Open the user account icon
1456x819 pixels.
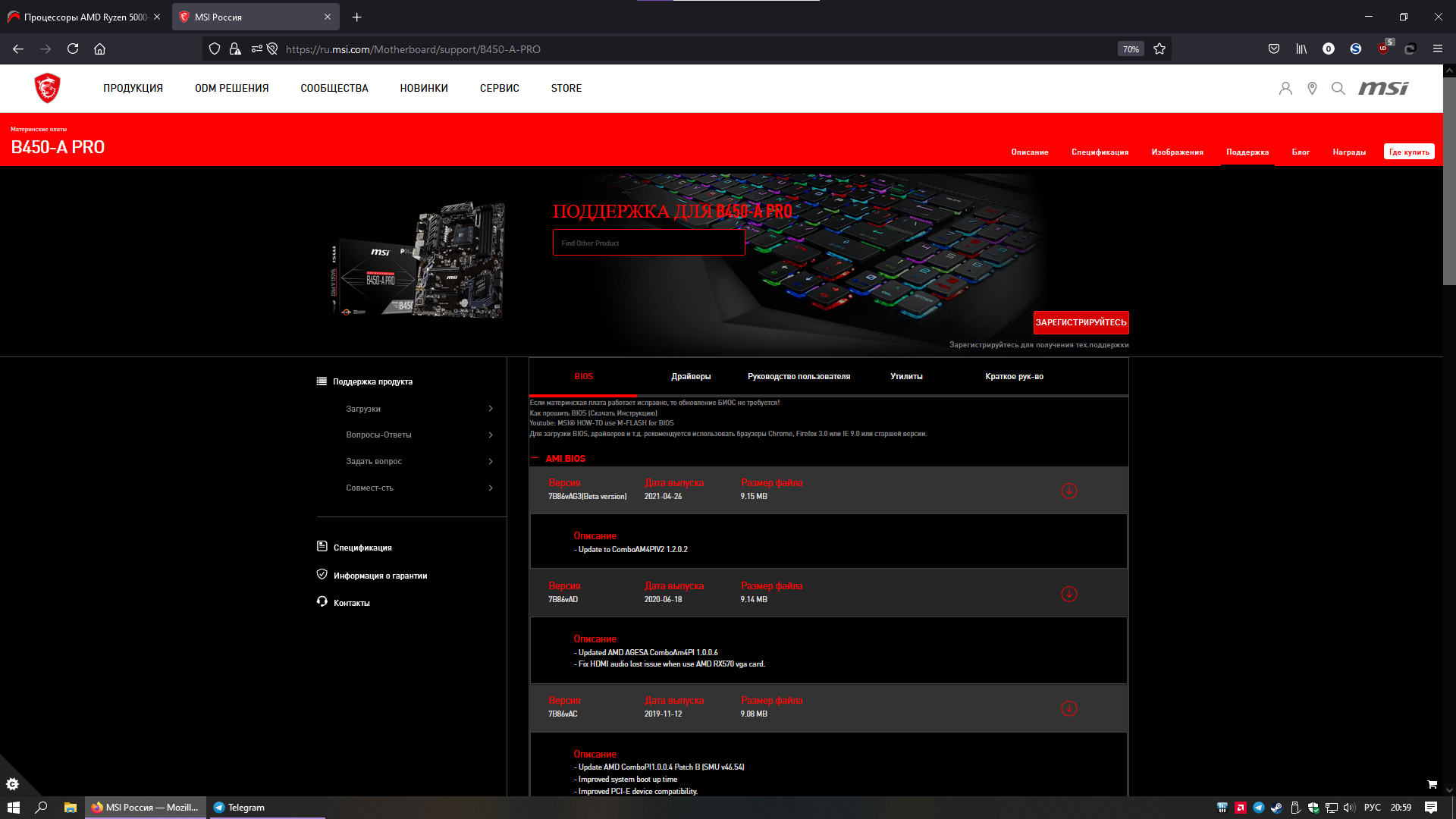point(1285,89)
